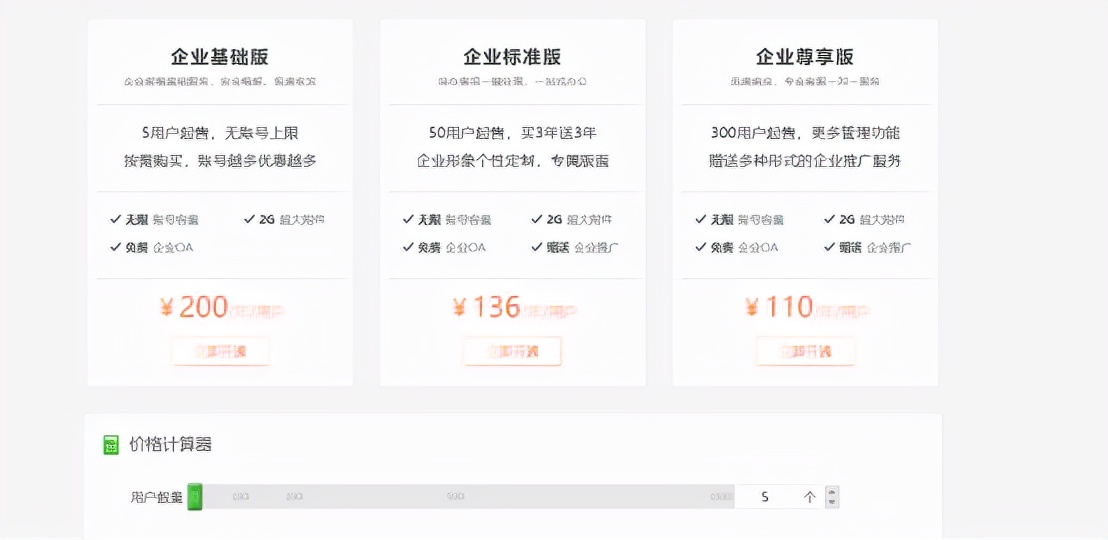Screen dimensions: 1108x540
Task: Decrease user count with the down arrow
Action: 832,502
